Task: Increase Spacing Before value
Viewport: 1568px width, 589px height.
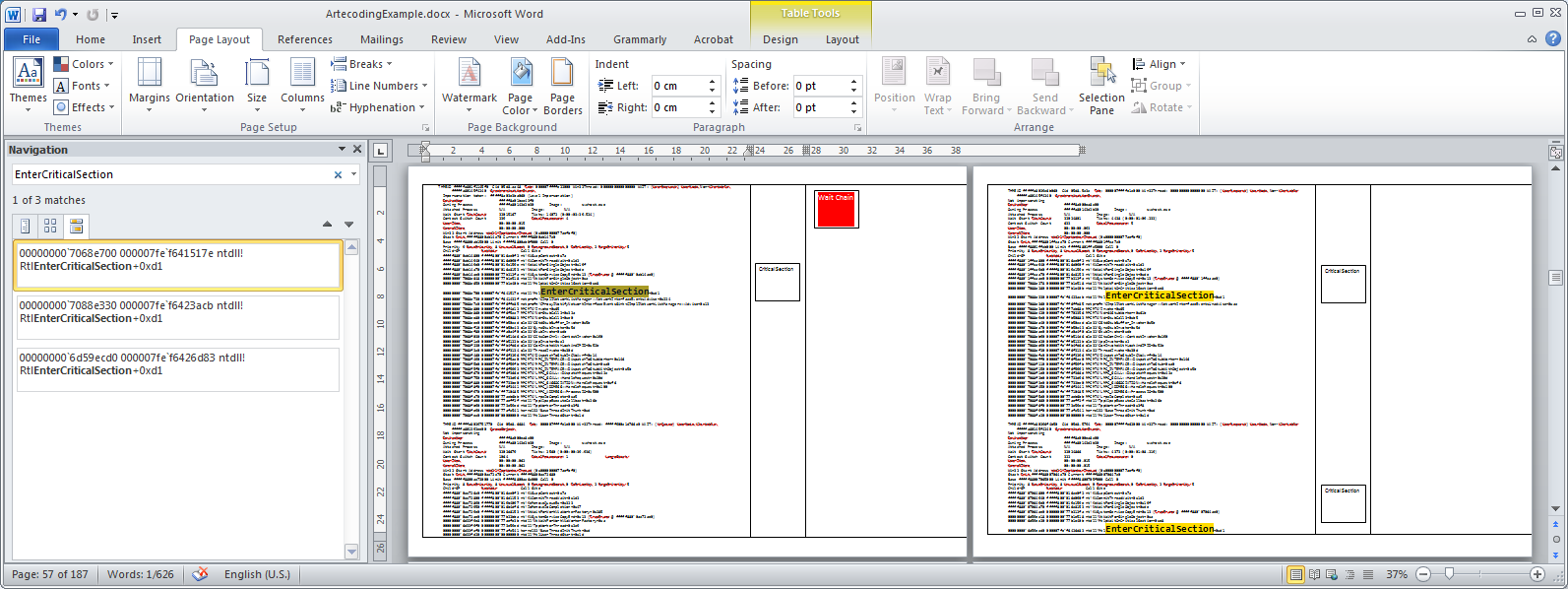Action: pyautogui.click(x=854, y=82)
